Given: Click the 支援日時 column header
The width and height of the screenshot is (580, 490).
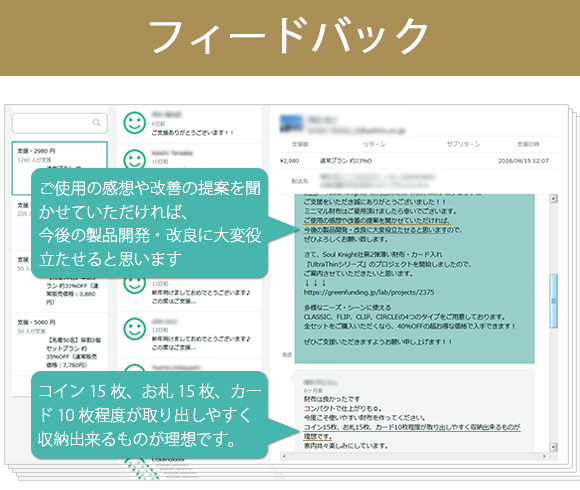Looking at the screenshot, I should [x=528, y=144].
